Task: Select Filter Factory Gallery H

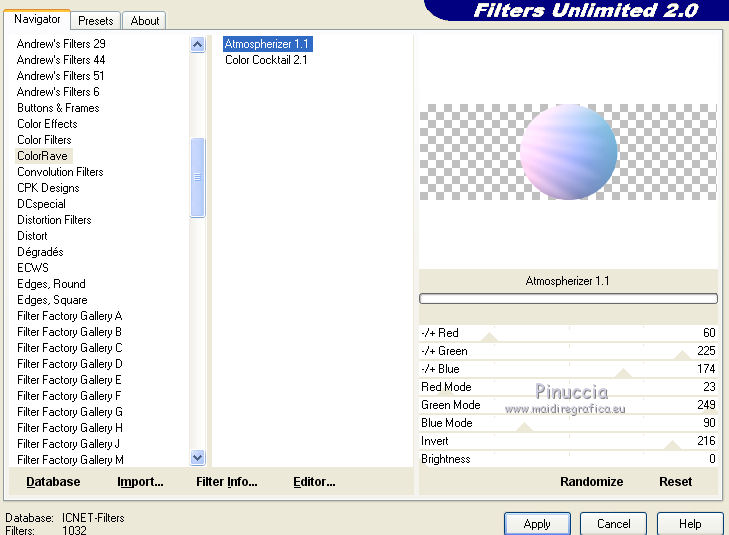Action: point(70,428)
